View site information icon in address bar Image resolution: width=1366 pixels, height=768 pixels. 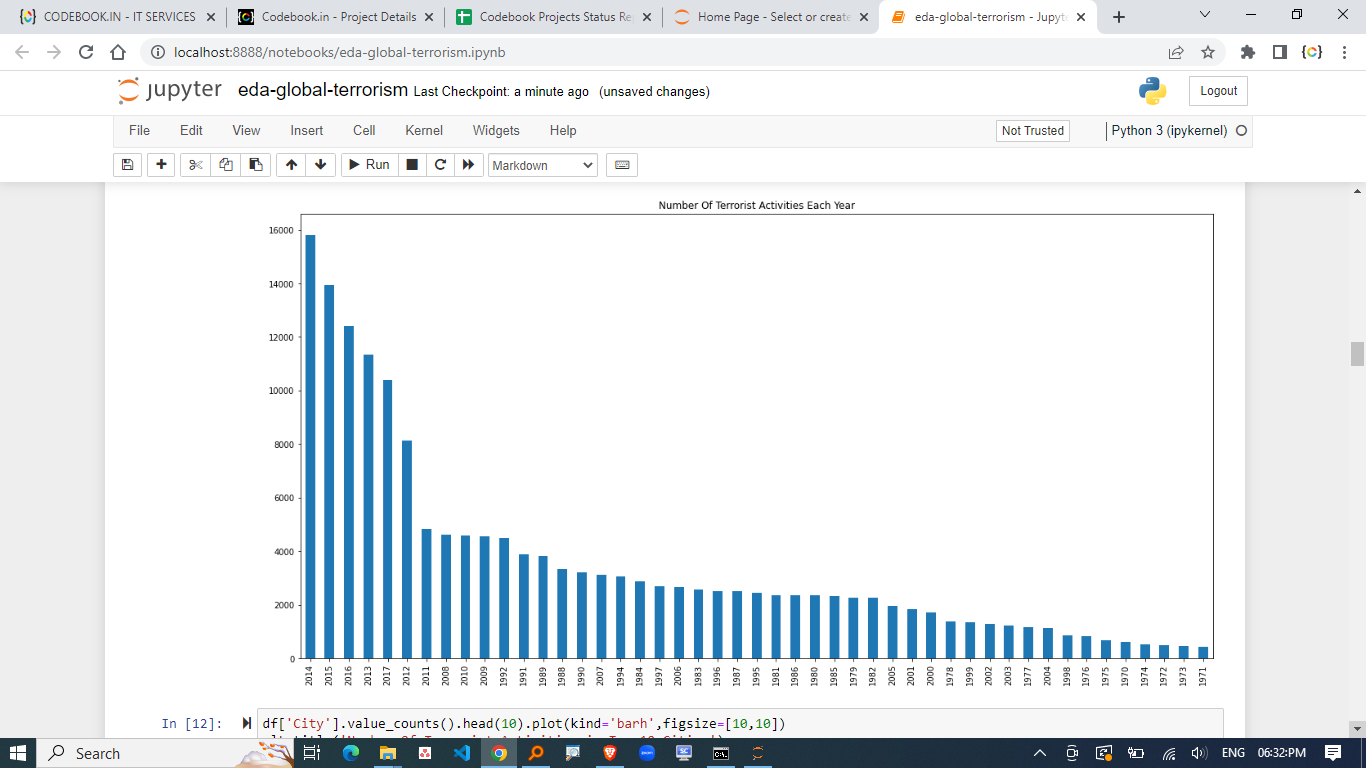157,52
